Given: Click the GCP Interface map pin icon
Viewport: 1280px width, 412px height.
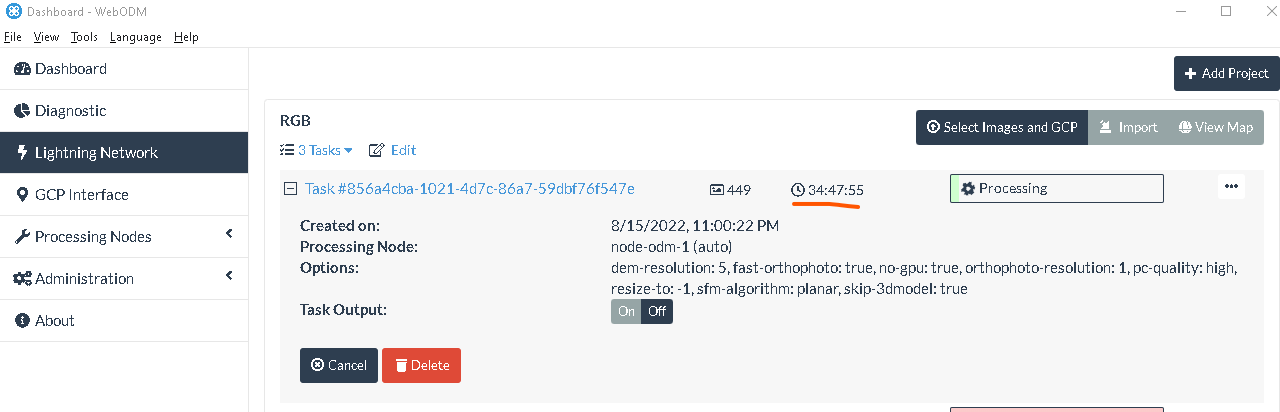Looking at the screenshot, I should 23,195.
